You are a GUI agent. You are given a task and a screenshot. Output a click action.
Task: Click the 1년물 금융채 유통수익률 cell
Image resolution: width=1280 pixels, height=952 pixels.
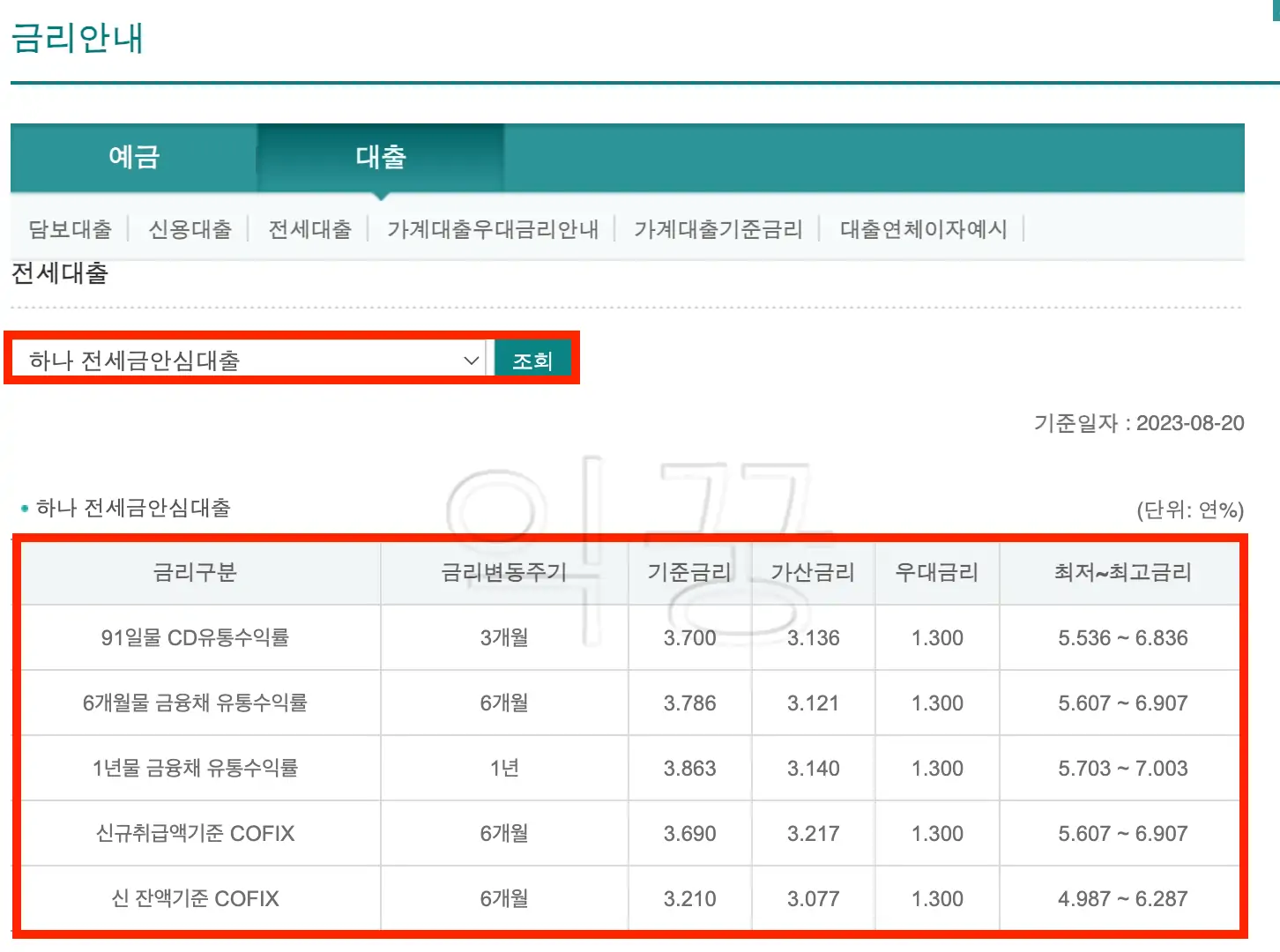tap(200, 768)
